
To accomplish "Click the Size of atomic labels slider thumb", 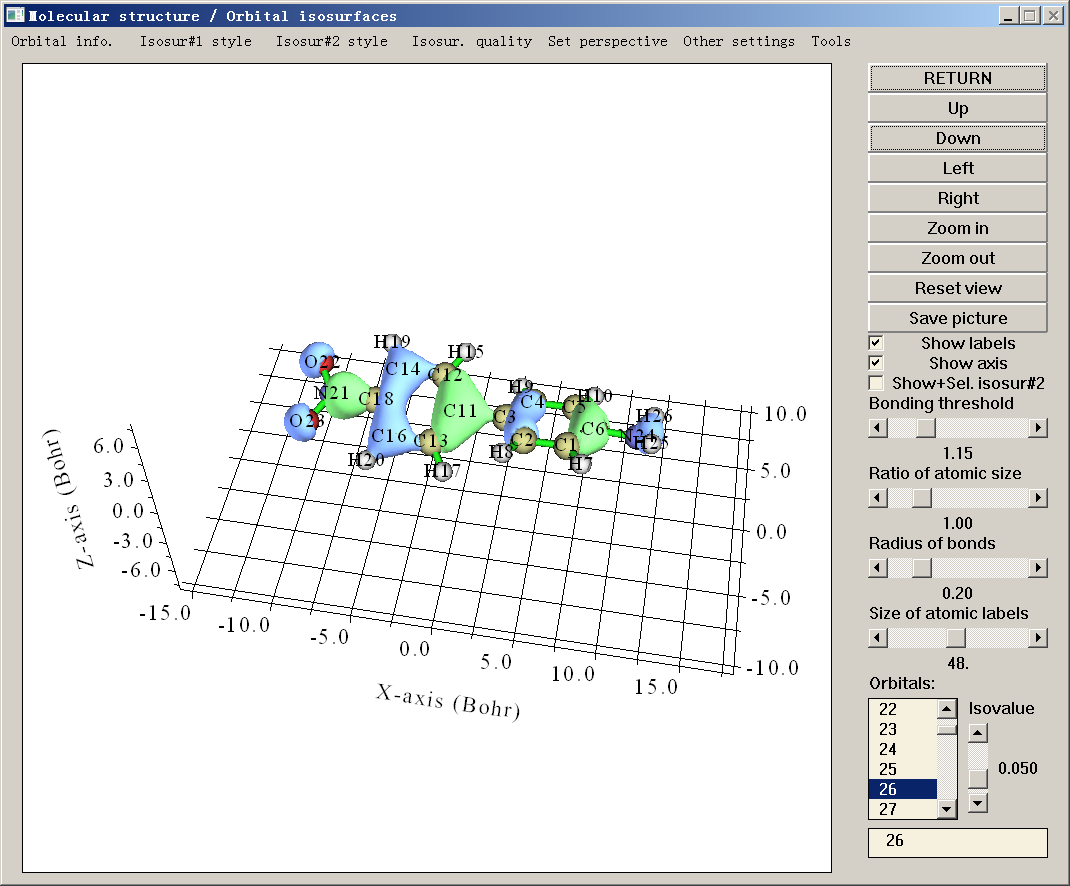I will [955, 638].
